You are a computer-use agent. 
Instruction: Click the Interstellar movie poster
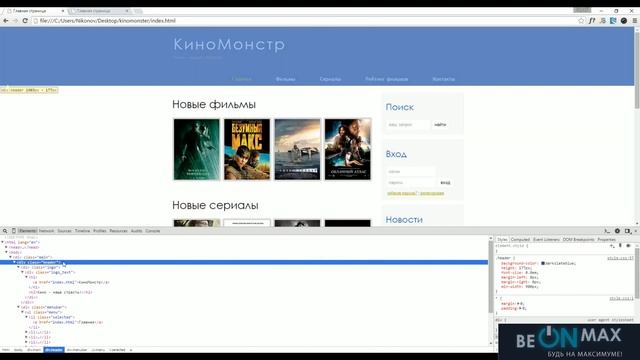click(x=297, y=149)
